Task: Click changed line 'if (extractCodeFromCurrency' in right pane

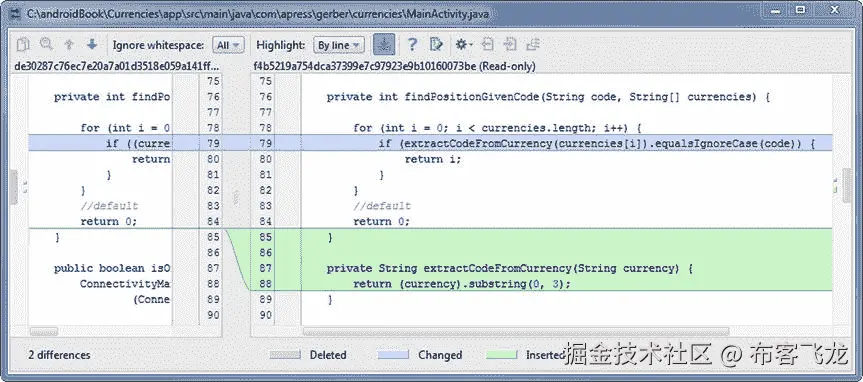Action: [597, 144]
